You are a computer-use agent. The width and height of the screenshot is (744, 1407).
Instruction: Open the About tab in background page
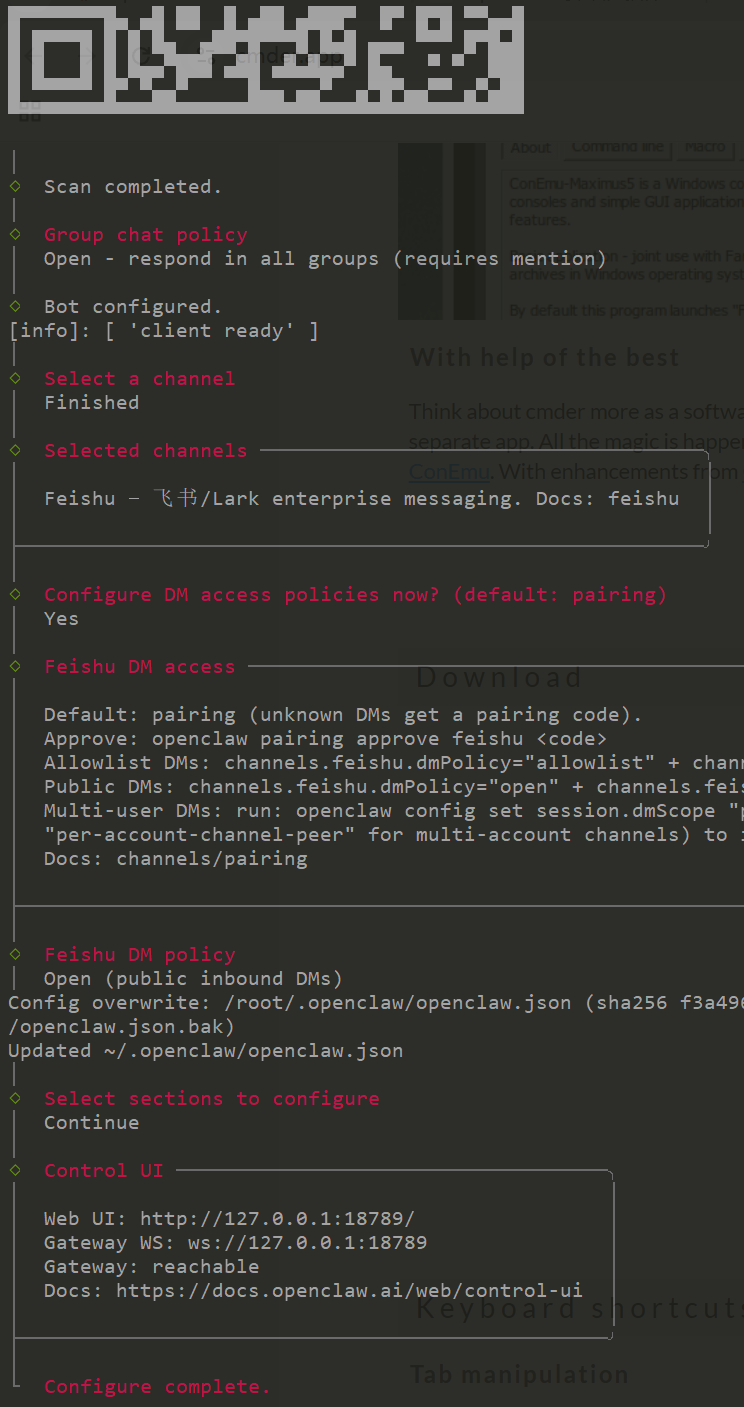tap(530, 148)
